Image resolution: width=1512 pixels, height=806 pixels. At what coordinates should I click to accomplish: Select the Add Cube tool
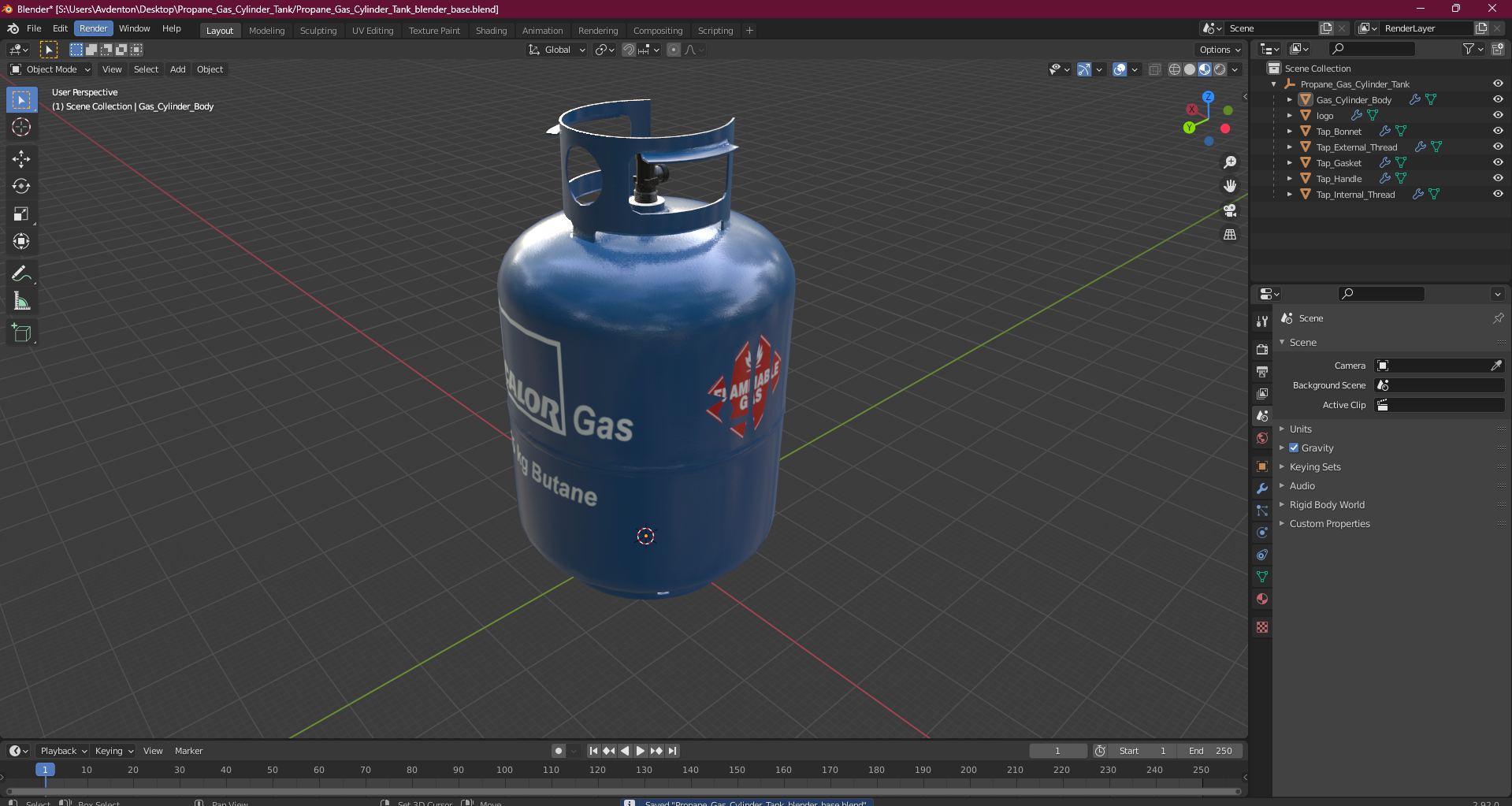pos(21,333)
